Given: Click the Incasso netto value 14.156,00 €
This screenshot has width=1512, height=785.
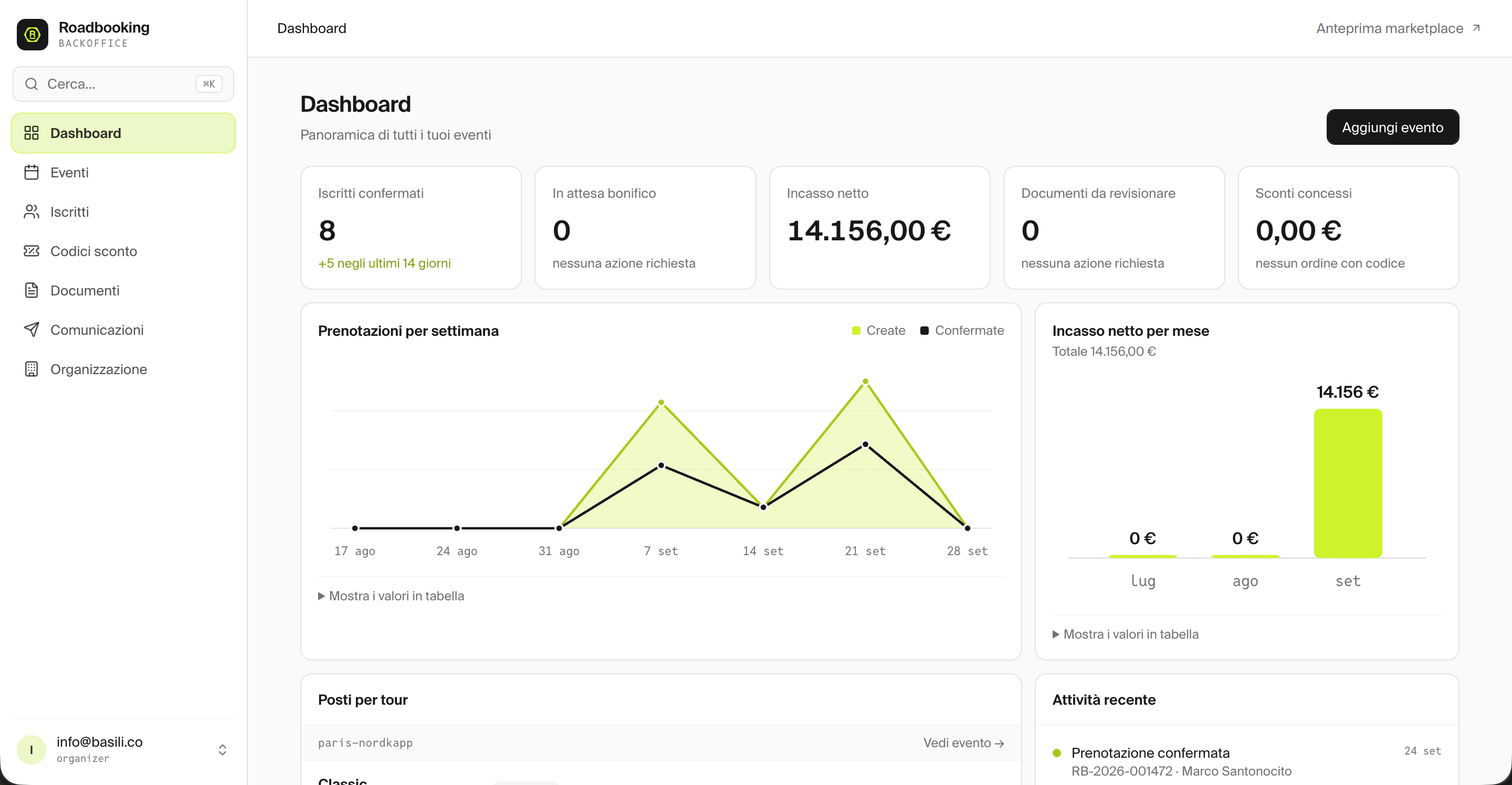Looking at the screenshot, I should [869, 230].
